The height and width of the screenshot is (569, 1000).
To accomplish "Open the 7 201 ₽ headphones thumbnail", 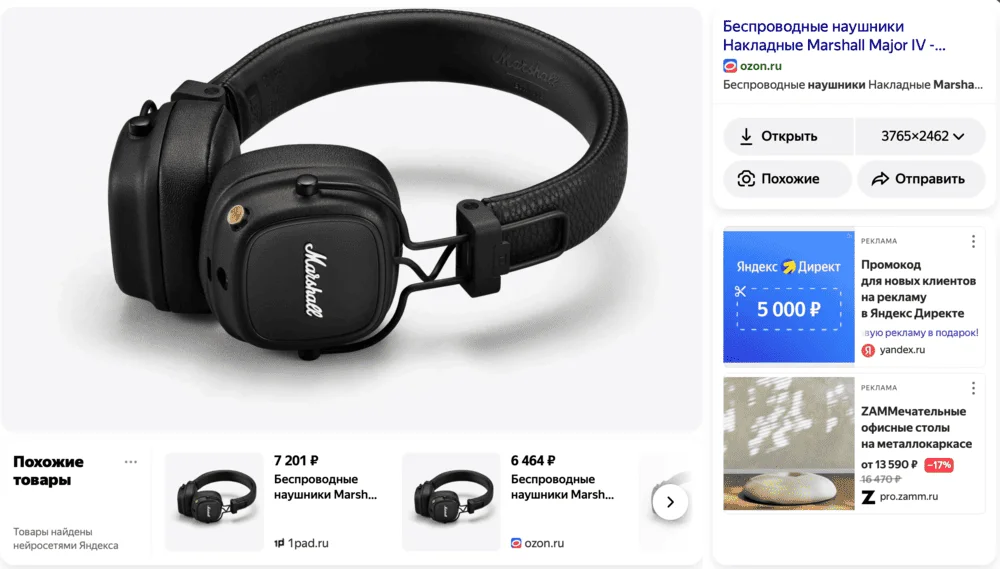I will click(x=214, y=501).
